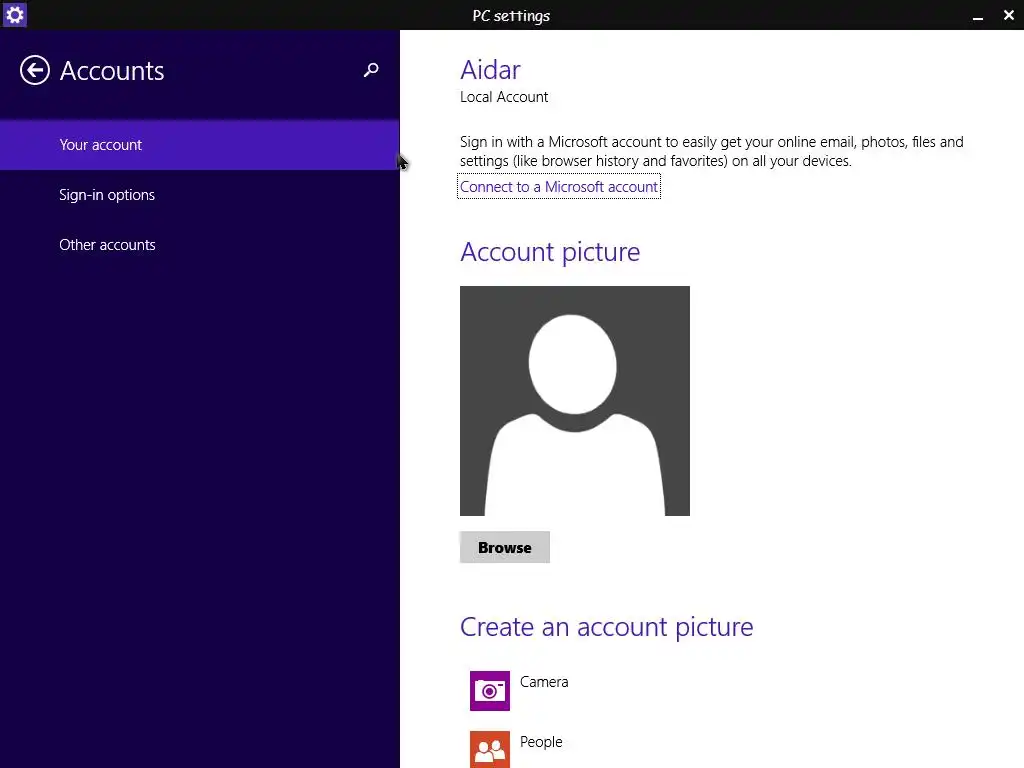The image size is (1024, 768).
Task: Open the People app icon
Action: pos(490,750)
